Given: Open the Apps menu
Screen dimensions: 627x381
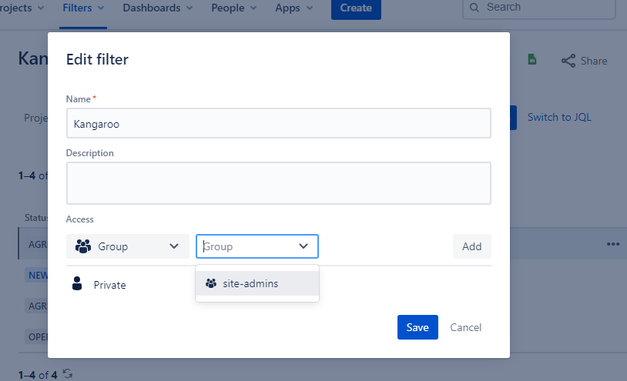Looking at the screenshot, I should point(294,8).
